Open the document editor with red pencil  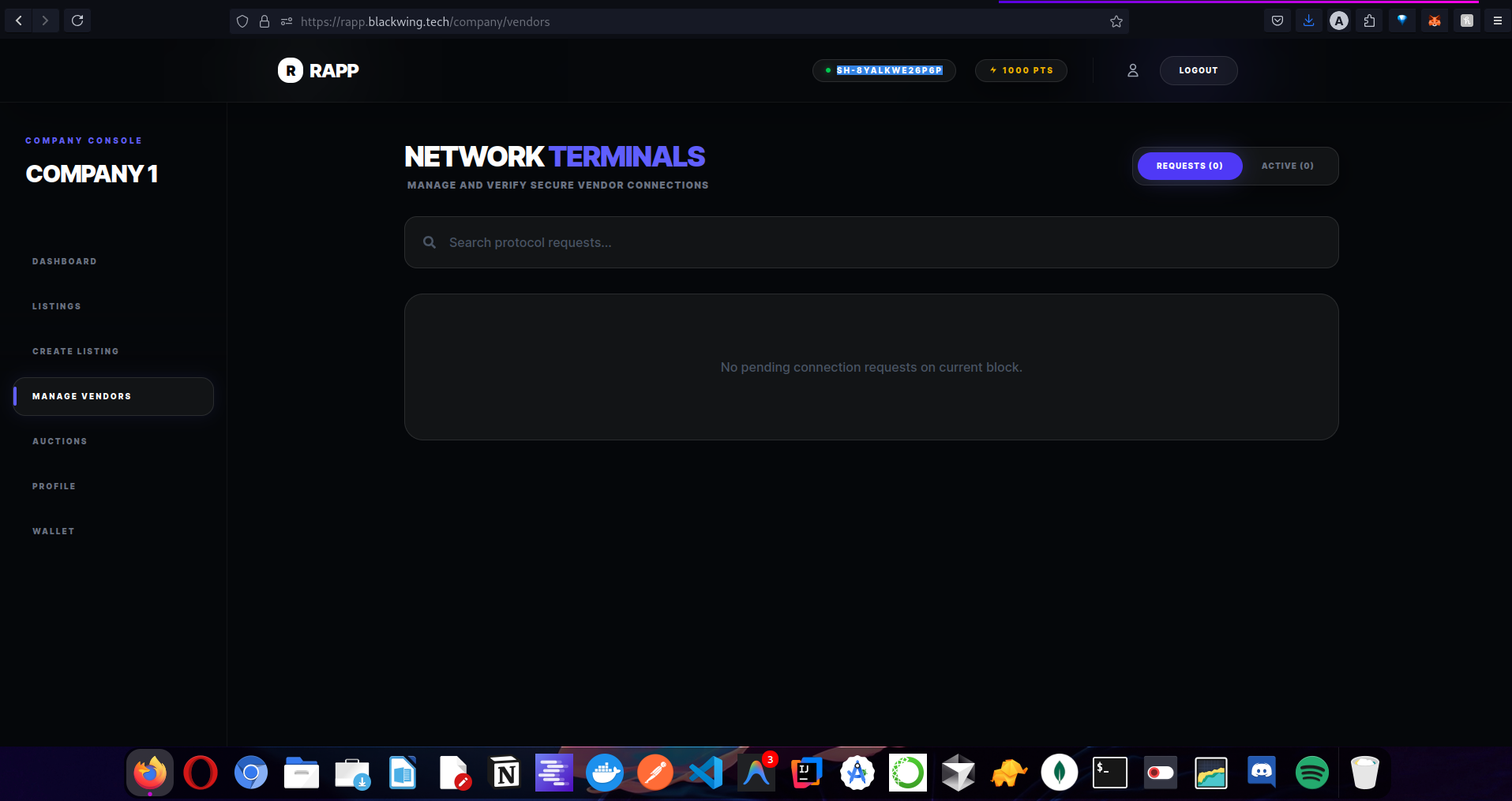click(x=455, y=773)
